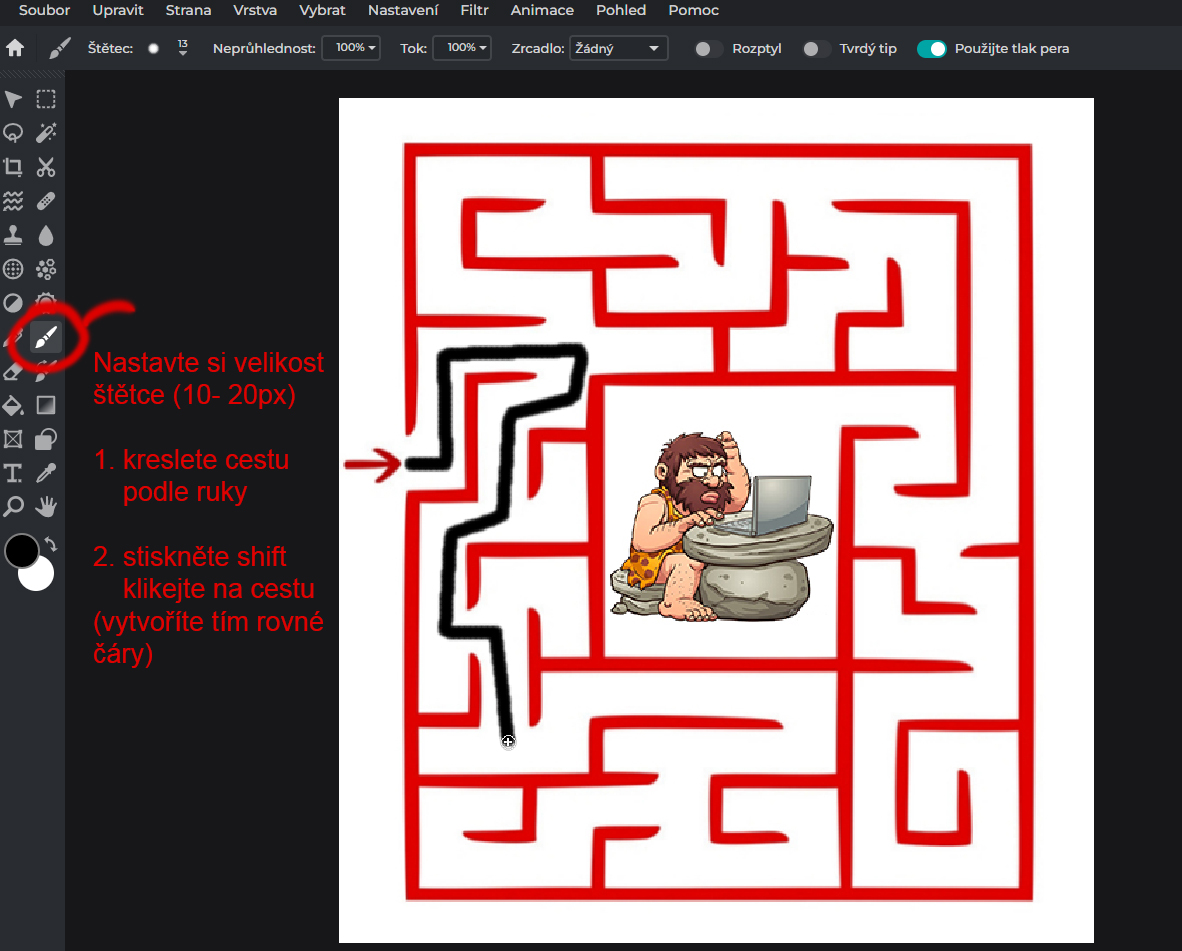Open the Filtr menu

pos(474,11)
